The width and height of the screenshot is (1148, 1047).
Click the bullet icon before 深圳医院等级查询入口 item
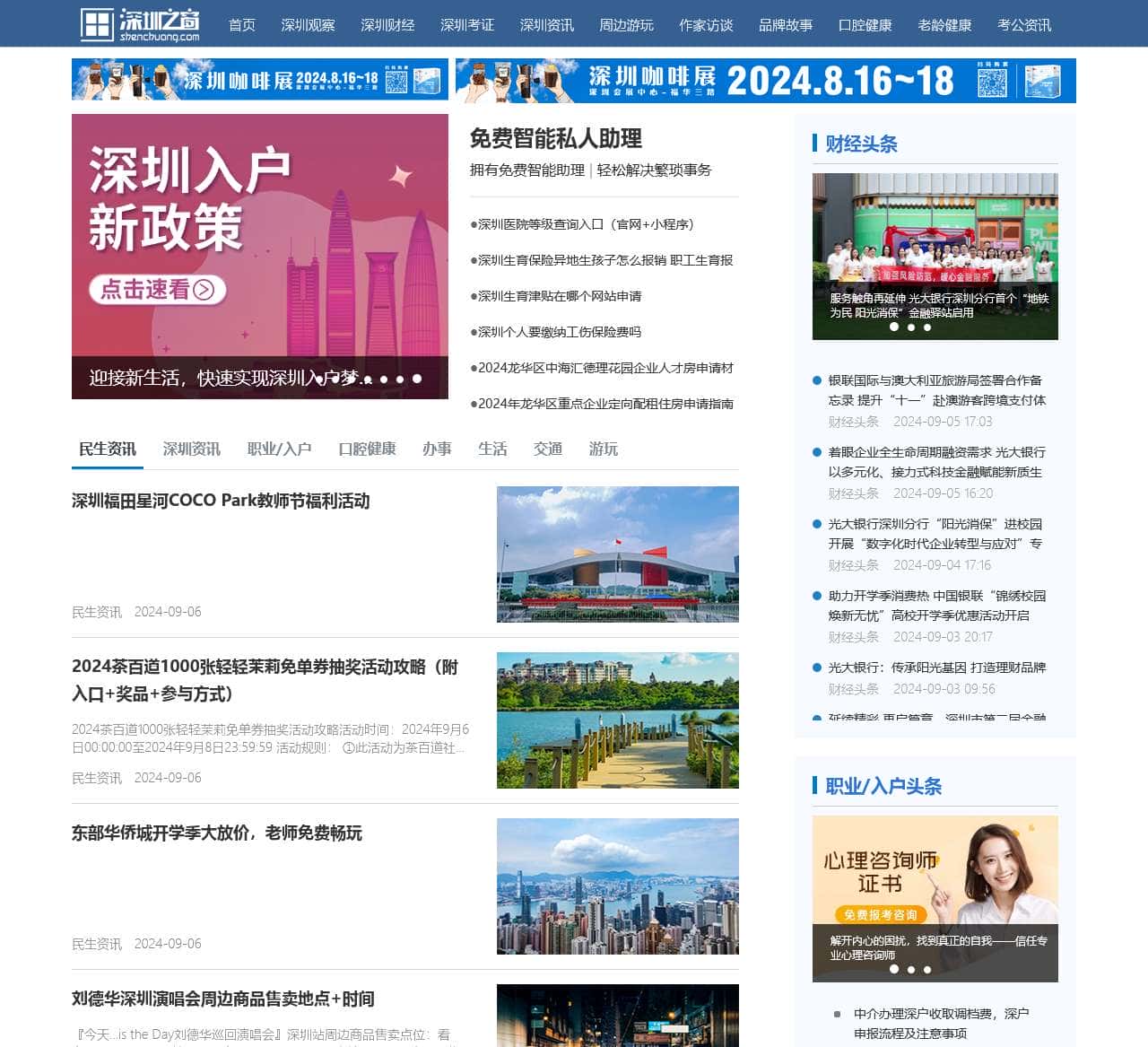(x=474, y=225)
